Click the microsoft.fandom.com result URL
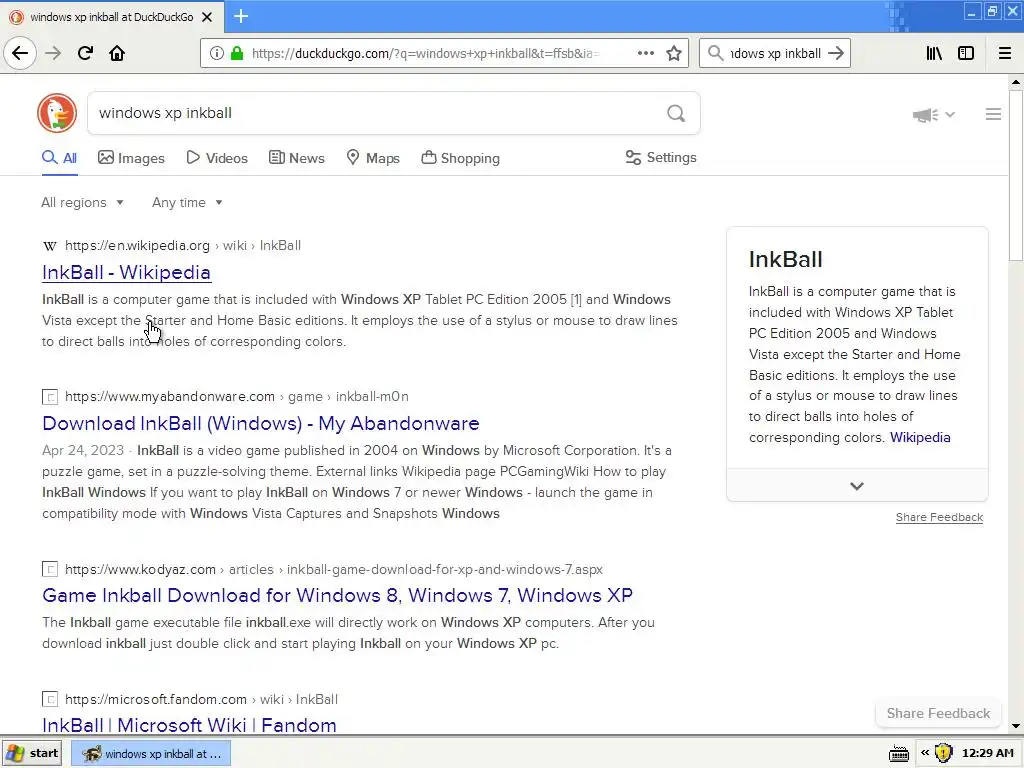The image size is (1024, 768). point(201,699)
